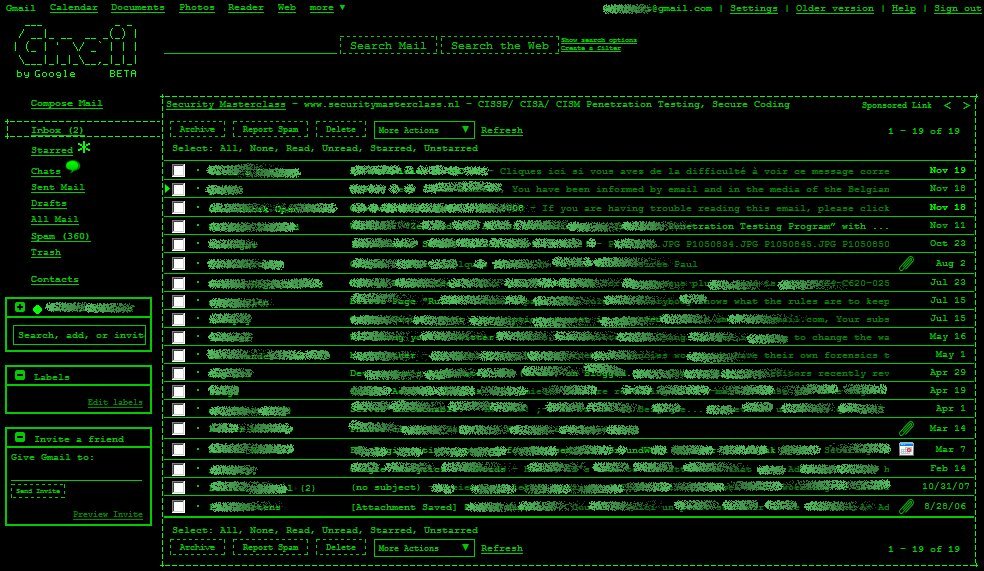Open Sent Mail folder
This screenshot has width=984, height=571.
(x=58, y=188)
